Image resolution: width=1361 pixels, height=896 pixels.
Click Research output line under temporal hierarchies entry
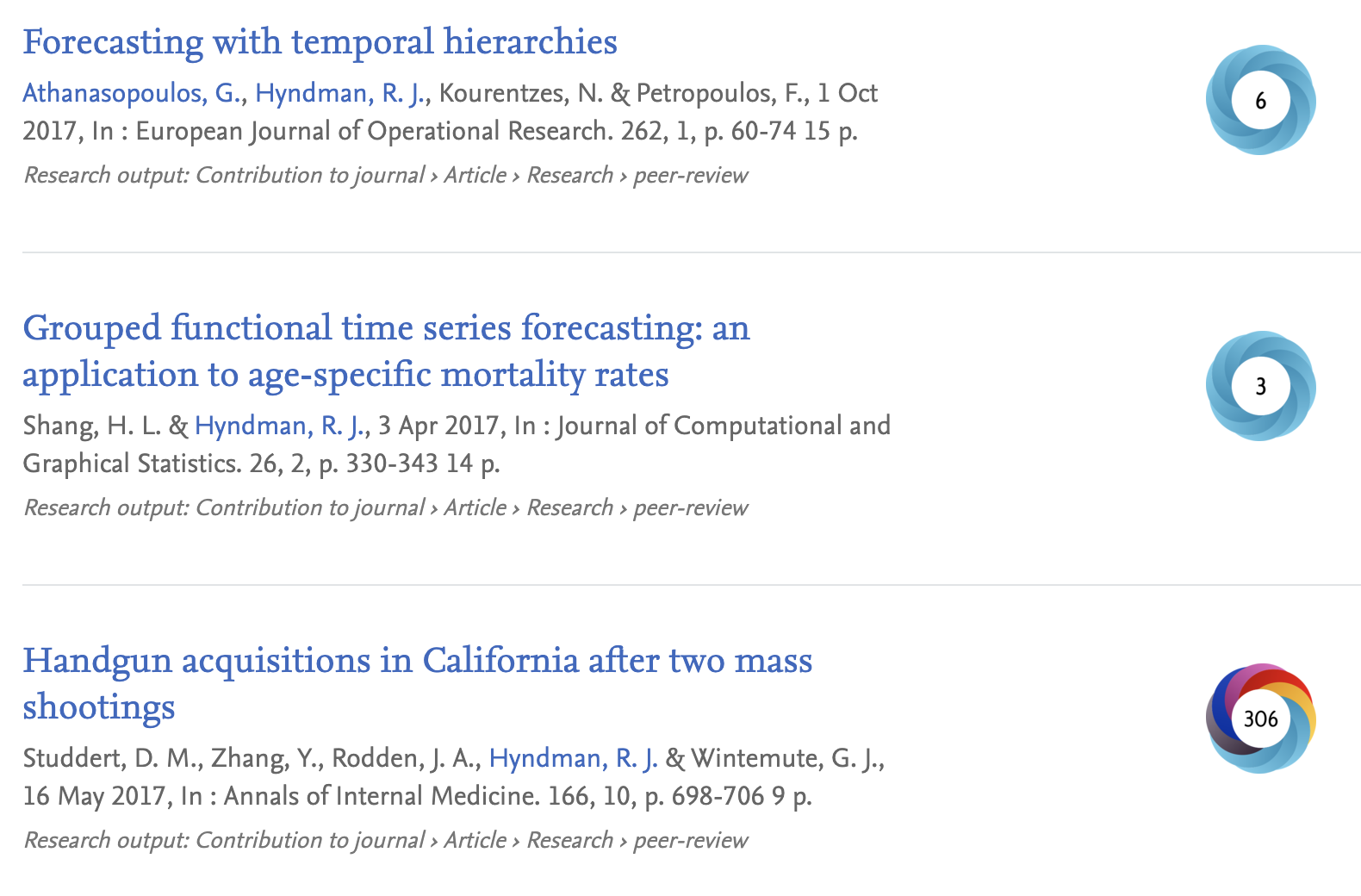click(385, 175)
